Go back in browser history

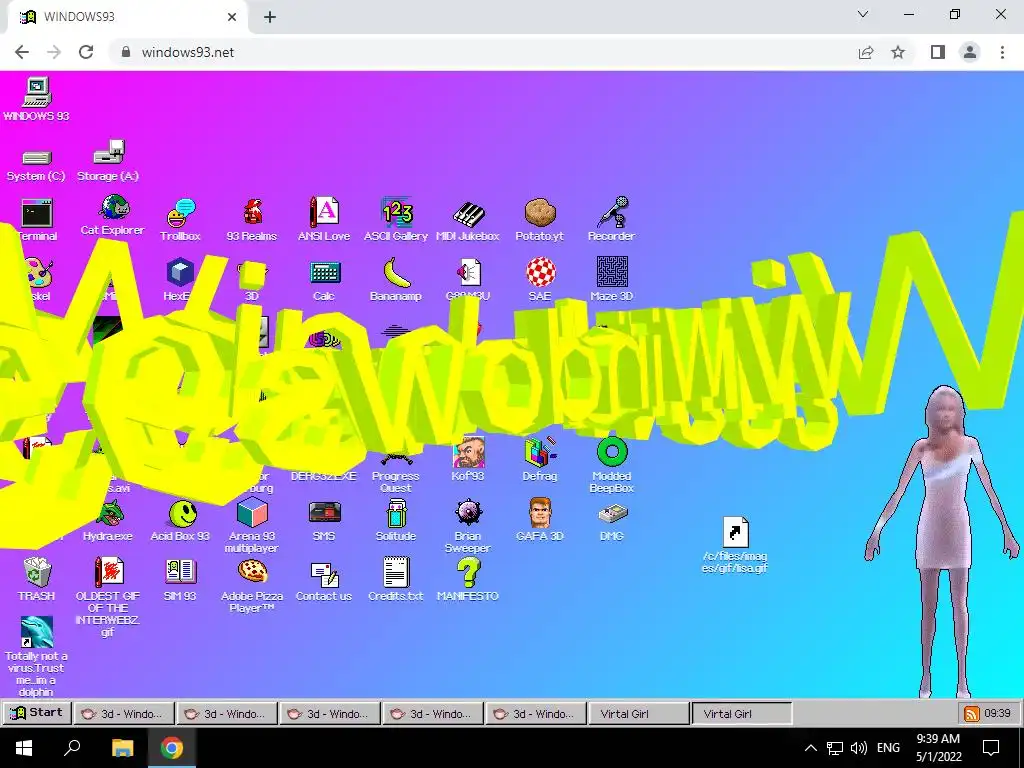point(22,52)
